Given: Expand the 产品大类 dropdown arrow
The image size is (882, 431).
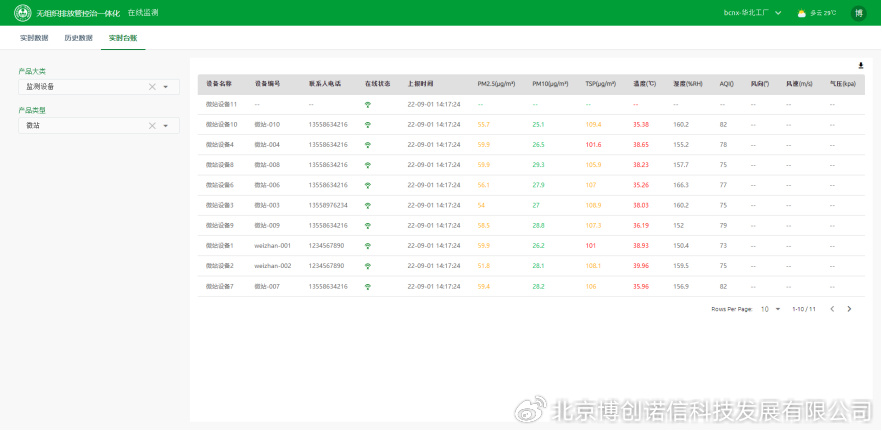Looking at the screenshot, I should (x=165, y=87).
